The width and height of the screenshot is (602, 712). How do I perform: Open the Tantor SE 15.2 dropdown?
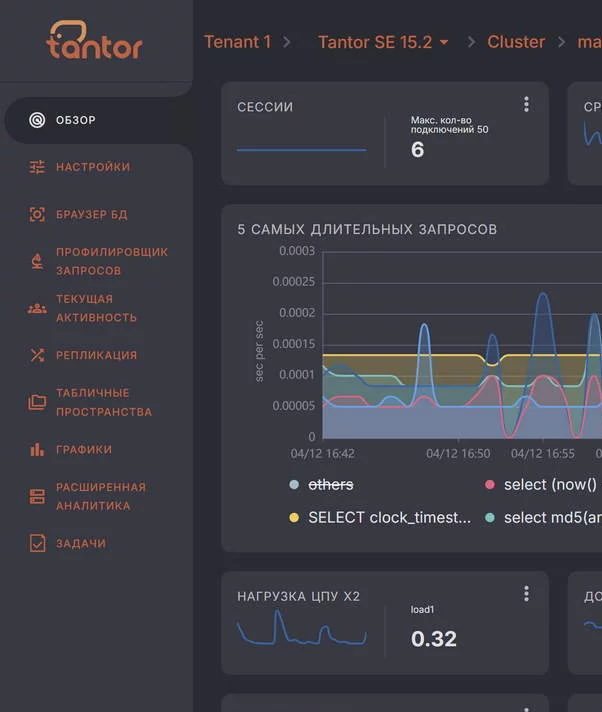point(383,42)
